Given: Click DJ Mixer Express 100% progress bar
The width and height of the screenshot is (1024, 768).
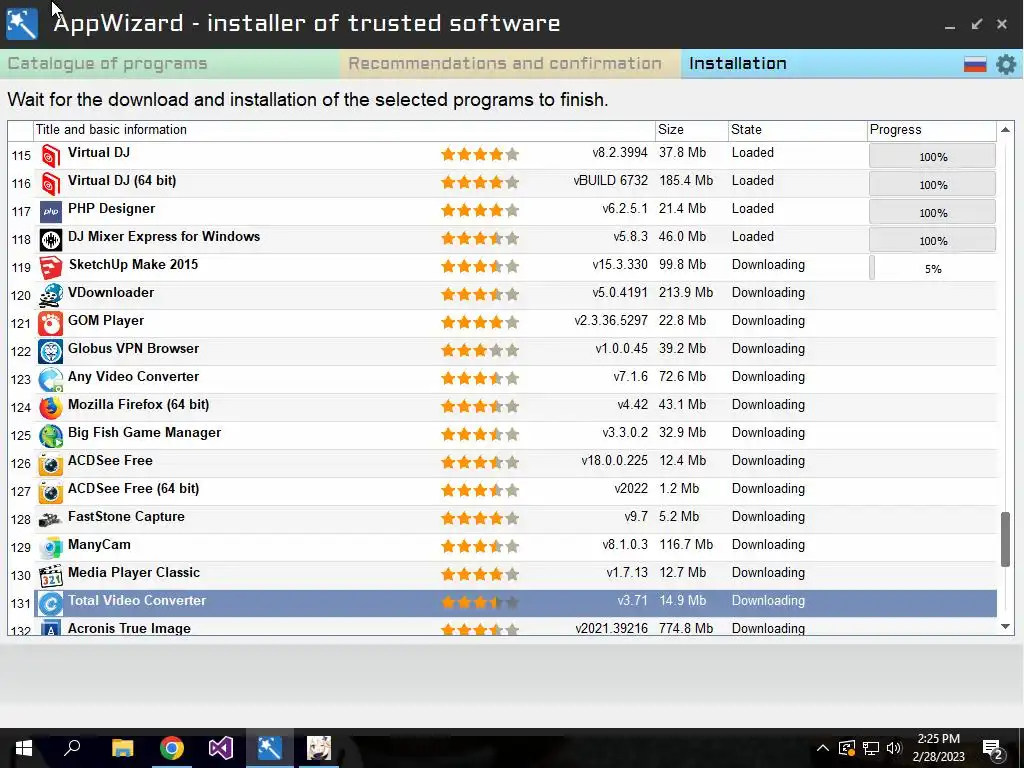Looking at the screenshot, I should pos(933,240).
